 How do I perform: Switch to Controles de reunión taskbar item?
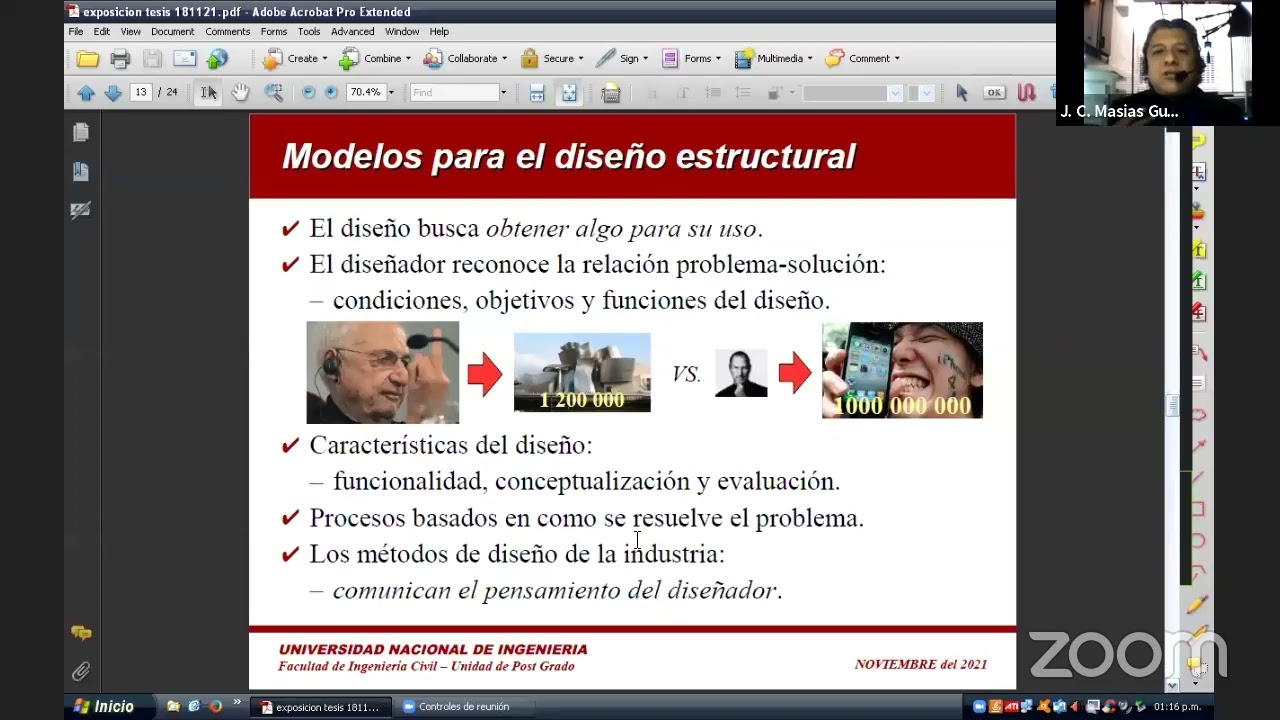coord(465,707)
